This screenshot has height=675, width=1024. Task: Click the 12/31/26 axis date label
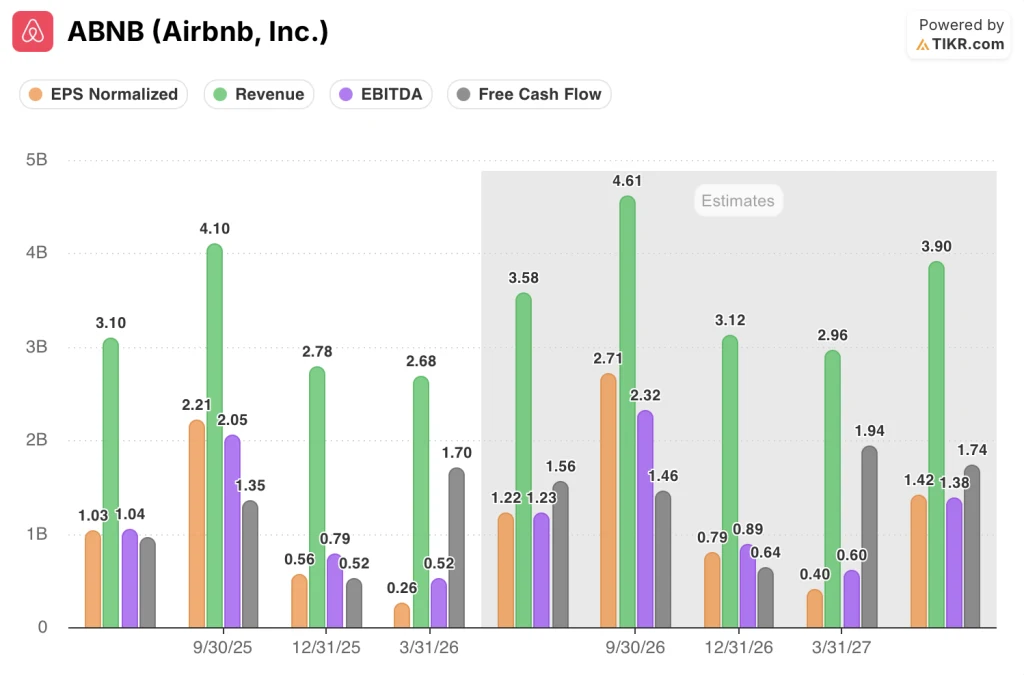pos(739,648)
